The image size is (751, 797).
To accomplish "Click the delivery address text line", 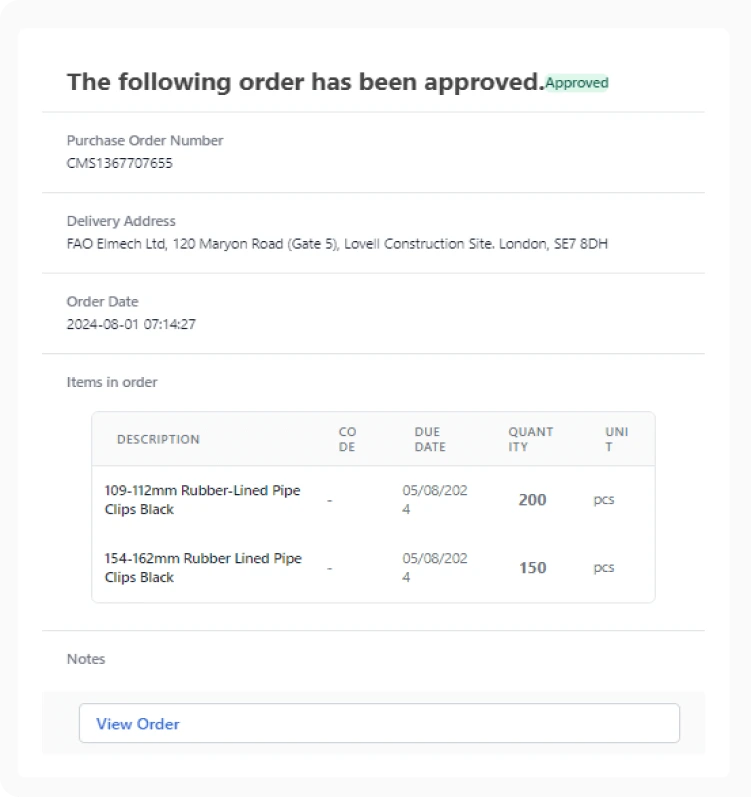I will point(337,244).
